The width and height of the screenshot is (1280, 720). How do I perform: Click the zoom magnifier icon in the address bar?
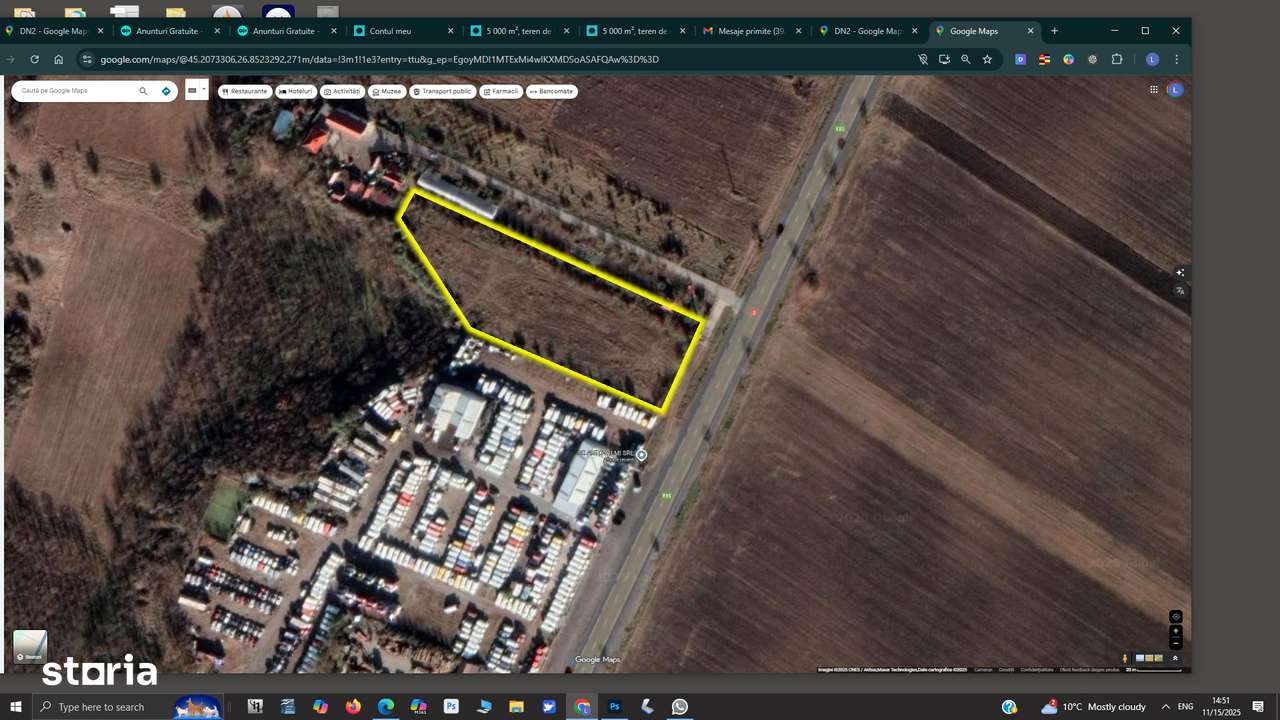tap(965, 59)
